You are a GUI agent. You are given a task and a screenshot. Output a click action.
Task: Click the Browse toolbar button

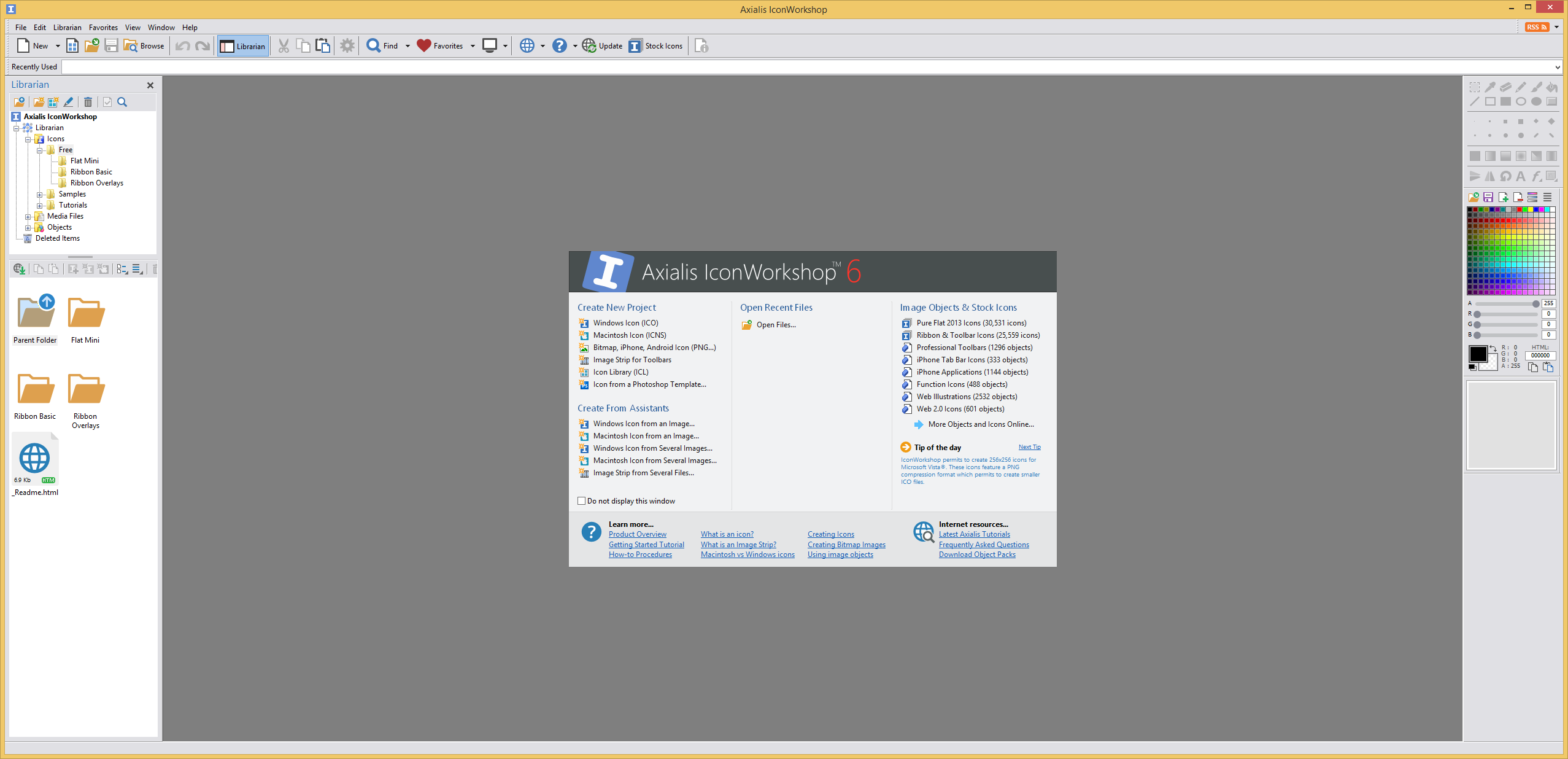tap(144, 45)
